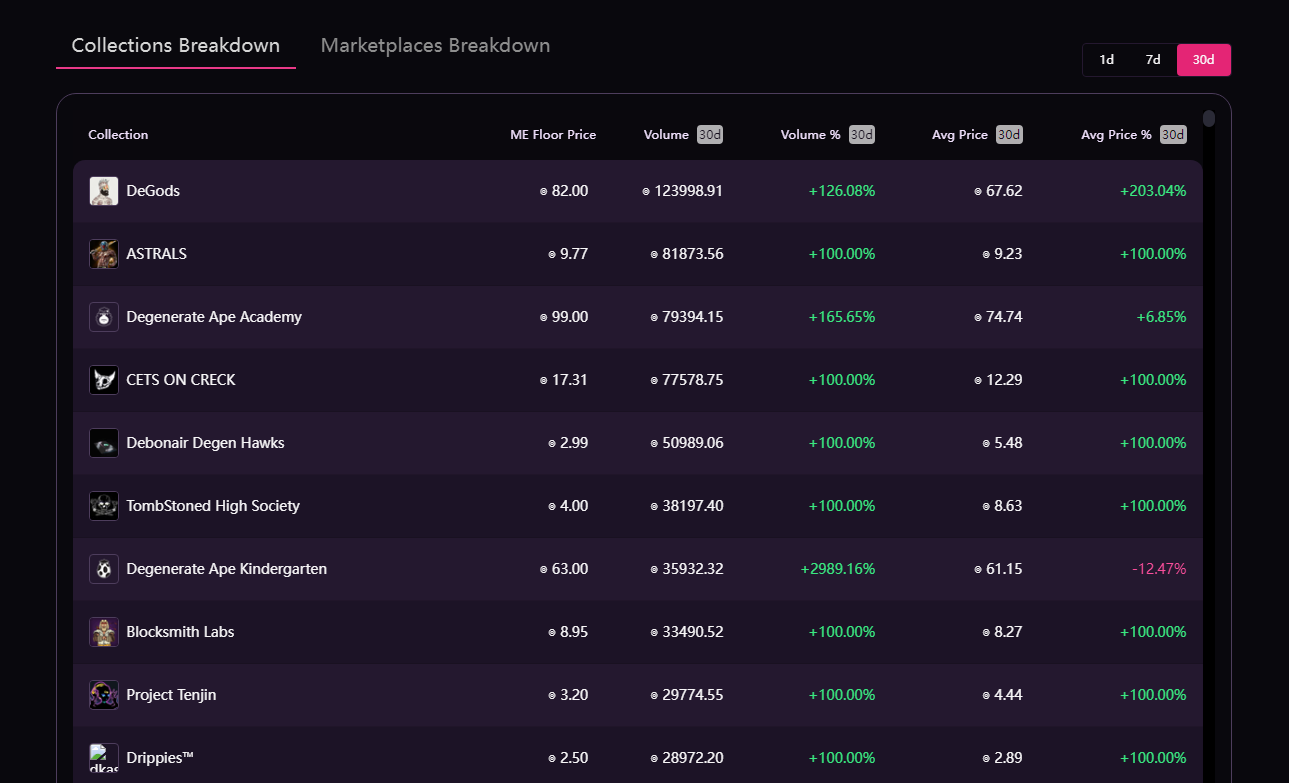Viewport: 1289px width, 783px height.
Task: Open the ASTRALS collection name
Action: click(x=156, y=254)
